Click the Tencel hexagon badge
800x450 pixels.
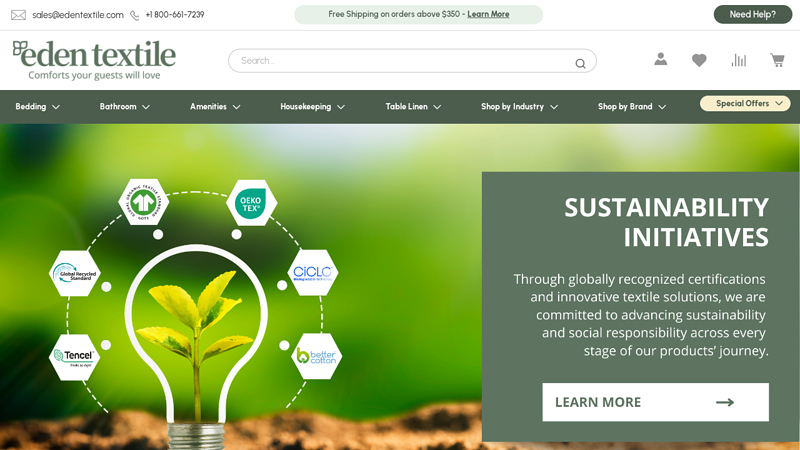coord(74,356)
